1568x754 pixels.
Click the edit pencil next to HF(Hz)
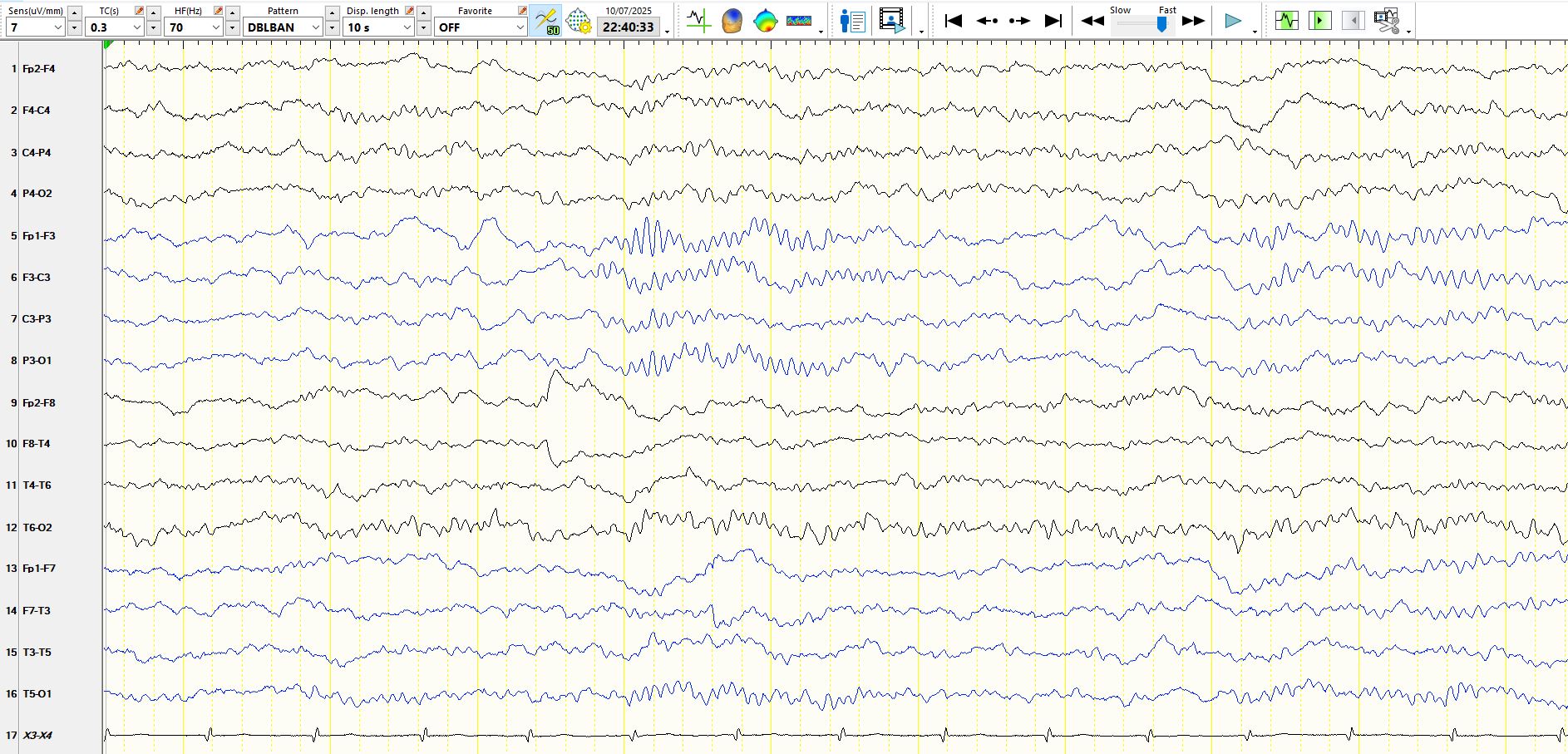pyautogui.click(x=218, y=11)
